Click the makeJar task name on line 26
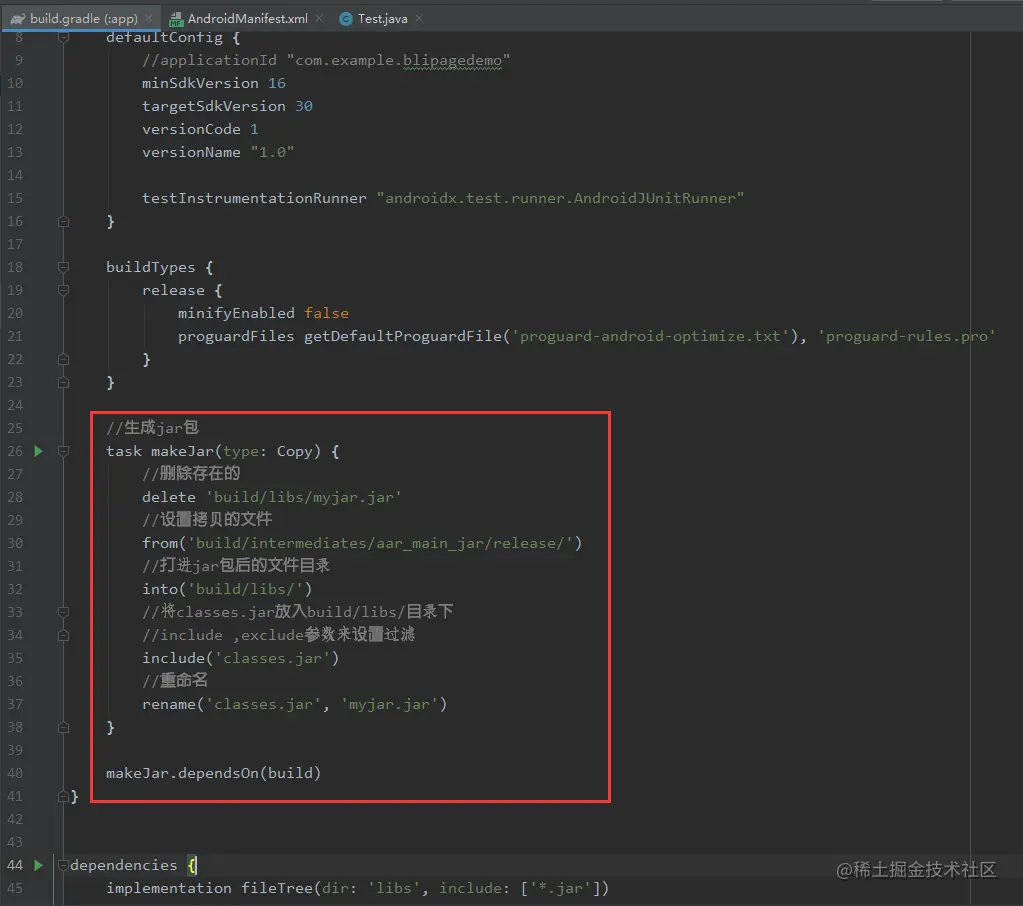1023x906 pixels. pyautogui.click(x=182, y=451)
